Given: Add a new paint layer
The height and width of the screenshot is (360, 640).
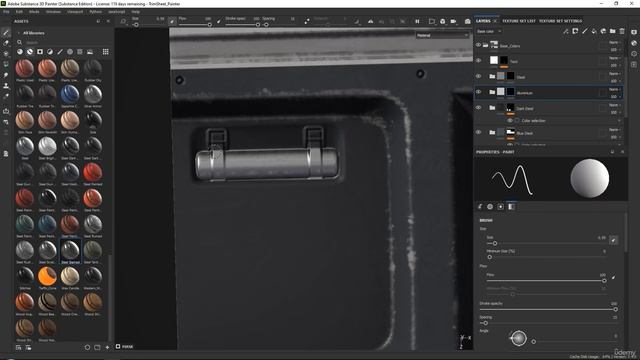Looking at the screenshot, I should [584, 31].
